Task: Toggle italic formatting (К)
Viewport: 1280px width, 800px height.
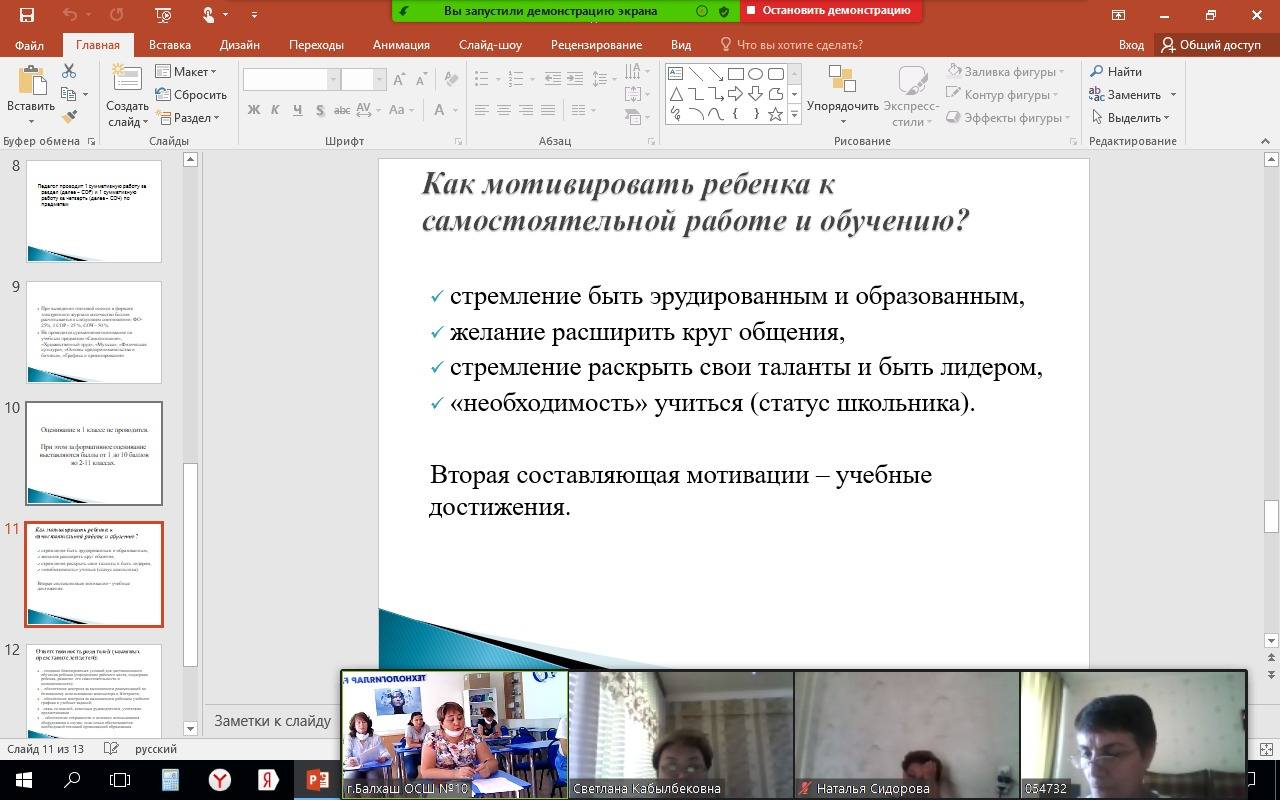Action: [x=275, y=110]
